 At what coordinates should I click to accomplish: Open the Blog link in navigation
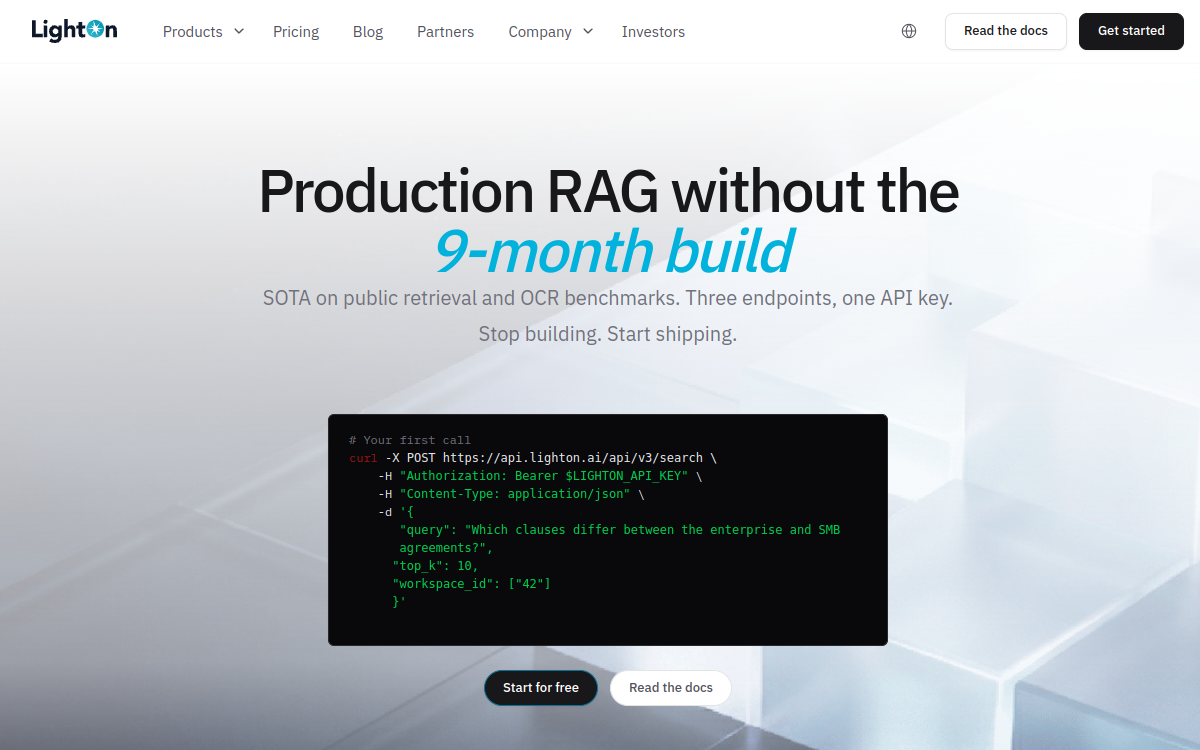(368, 32)
